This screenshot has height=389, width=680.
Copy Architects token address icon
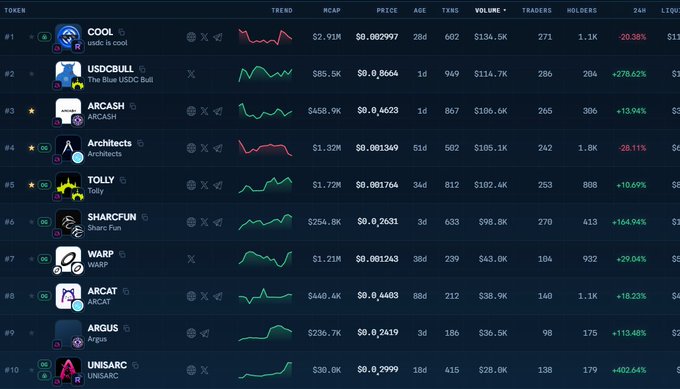[140, 143]
